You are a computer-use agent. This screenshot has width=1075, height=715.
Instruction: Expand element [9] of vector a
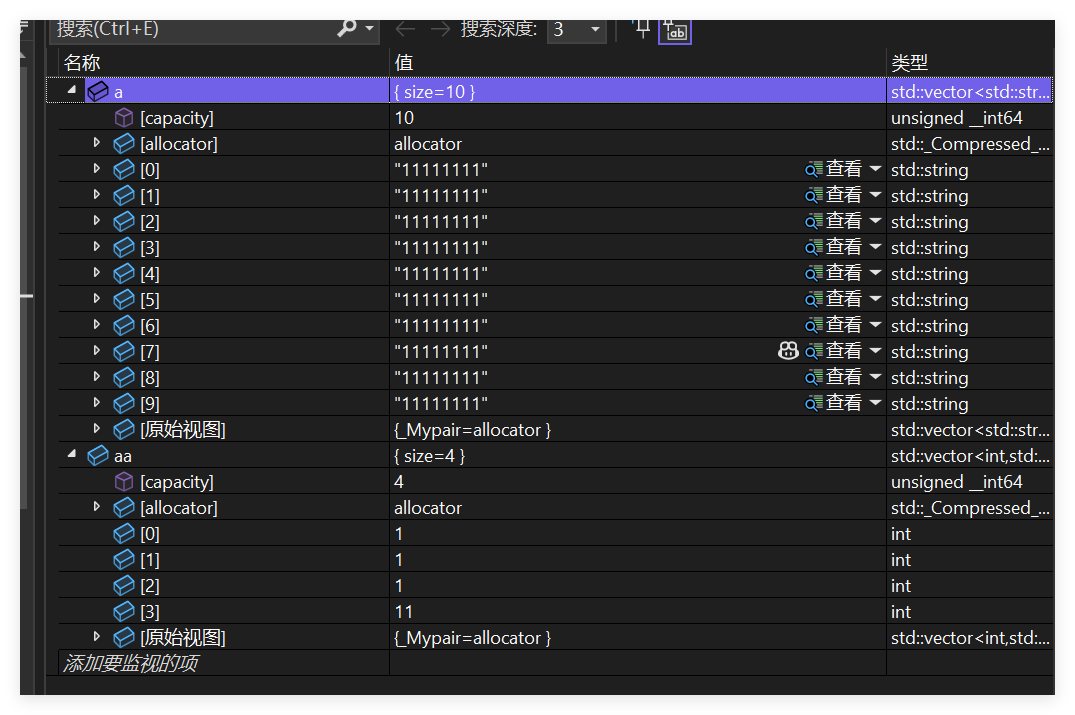click(x=96, y=403)
